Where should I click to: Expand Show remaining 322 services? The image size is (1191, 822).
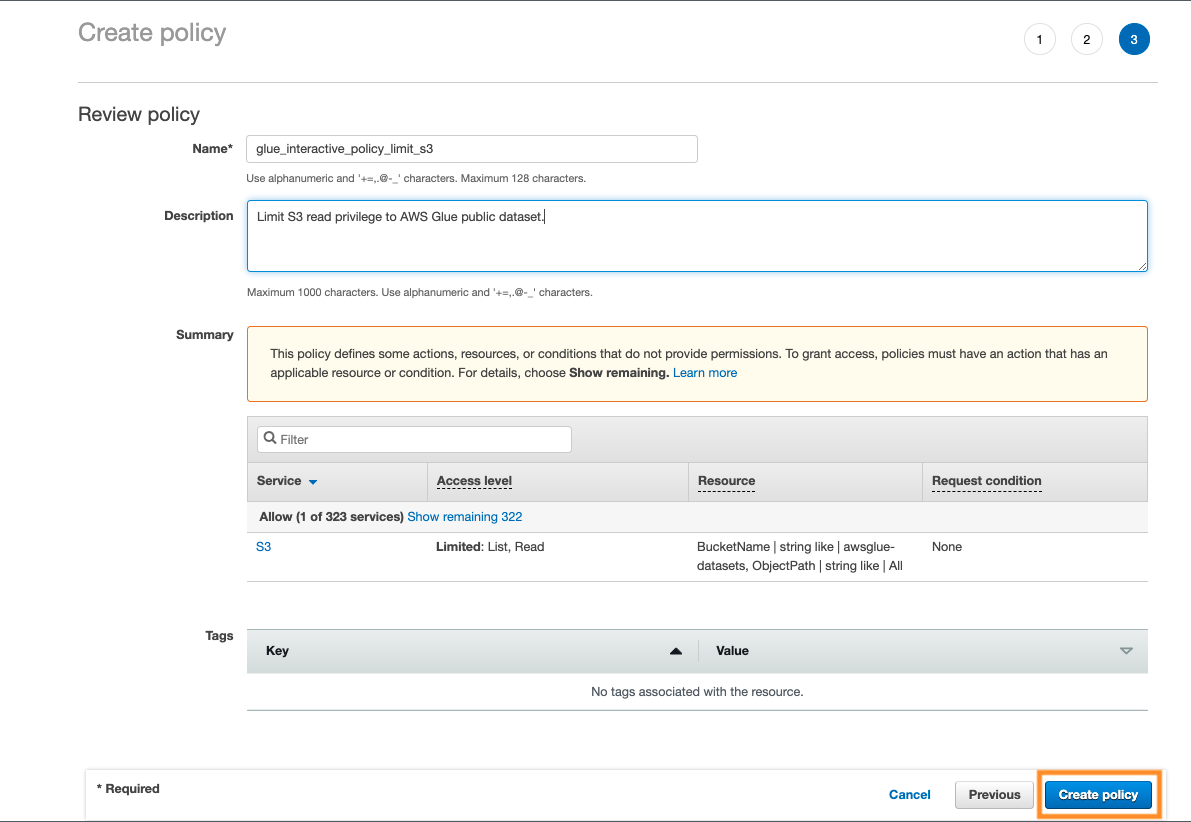[464, 517]
